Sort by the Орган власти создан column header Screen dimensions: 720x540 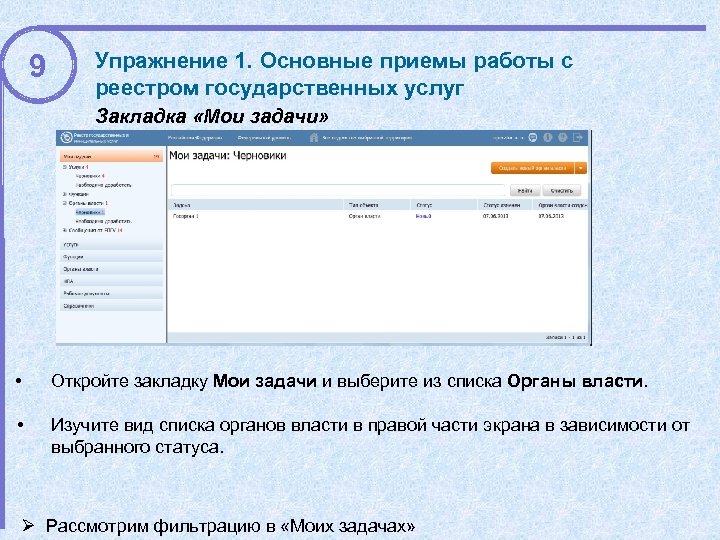[562, 205]
